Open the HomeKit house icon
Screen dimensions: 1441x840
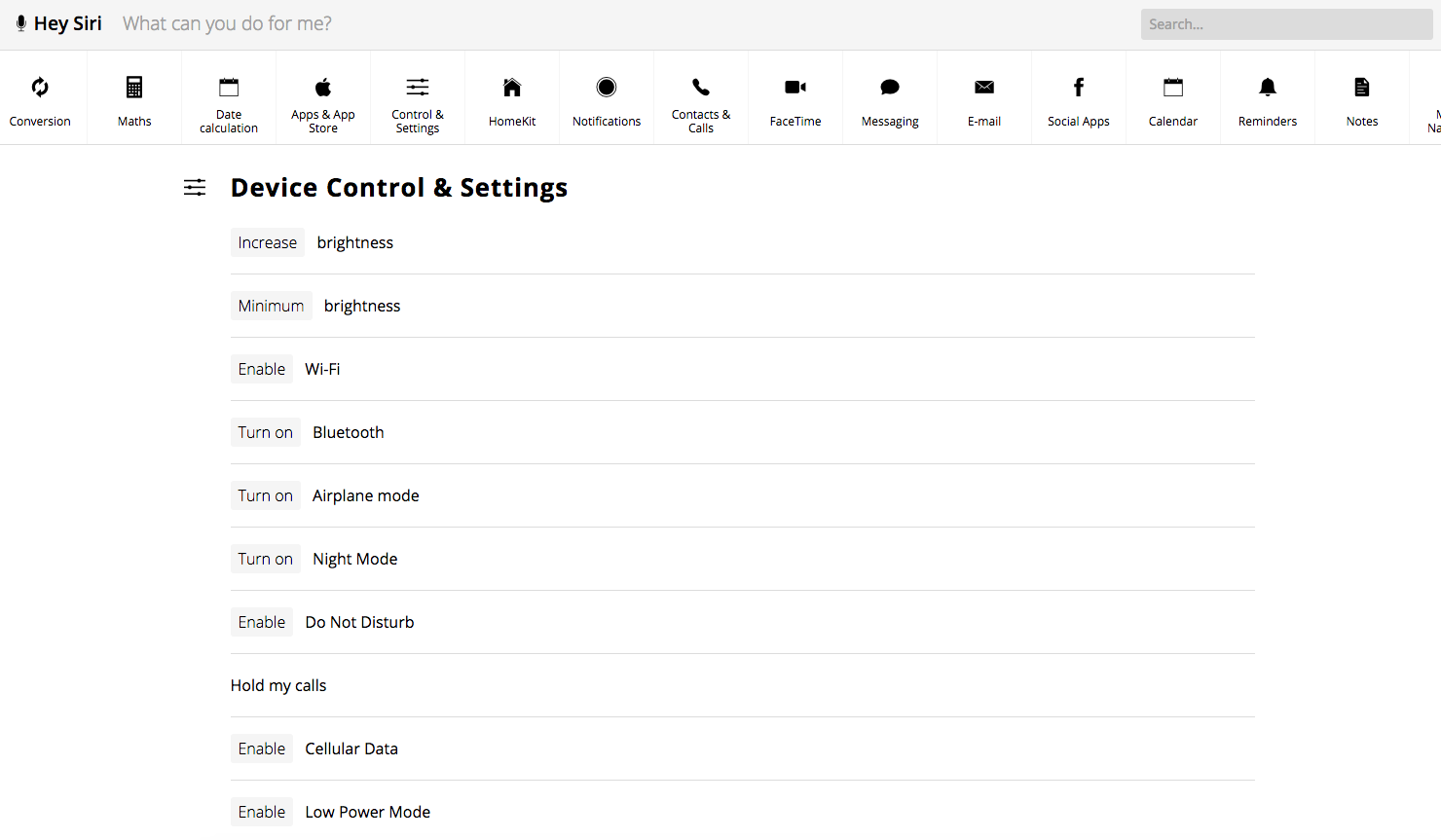[512, 88]
